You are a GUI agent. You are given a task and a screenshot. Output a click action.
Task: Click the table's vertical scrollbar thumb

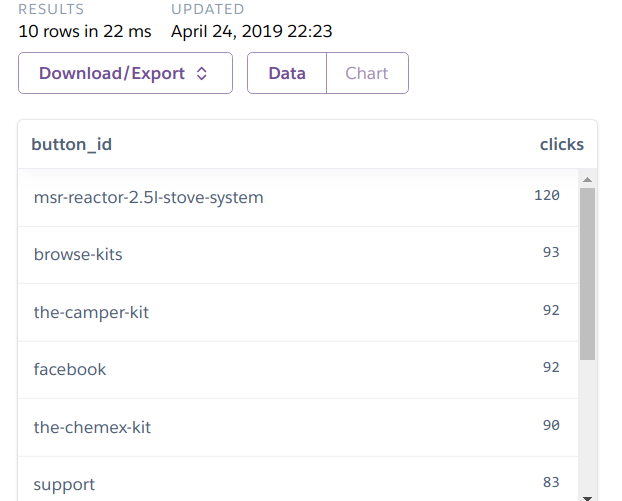click(587, 272)
